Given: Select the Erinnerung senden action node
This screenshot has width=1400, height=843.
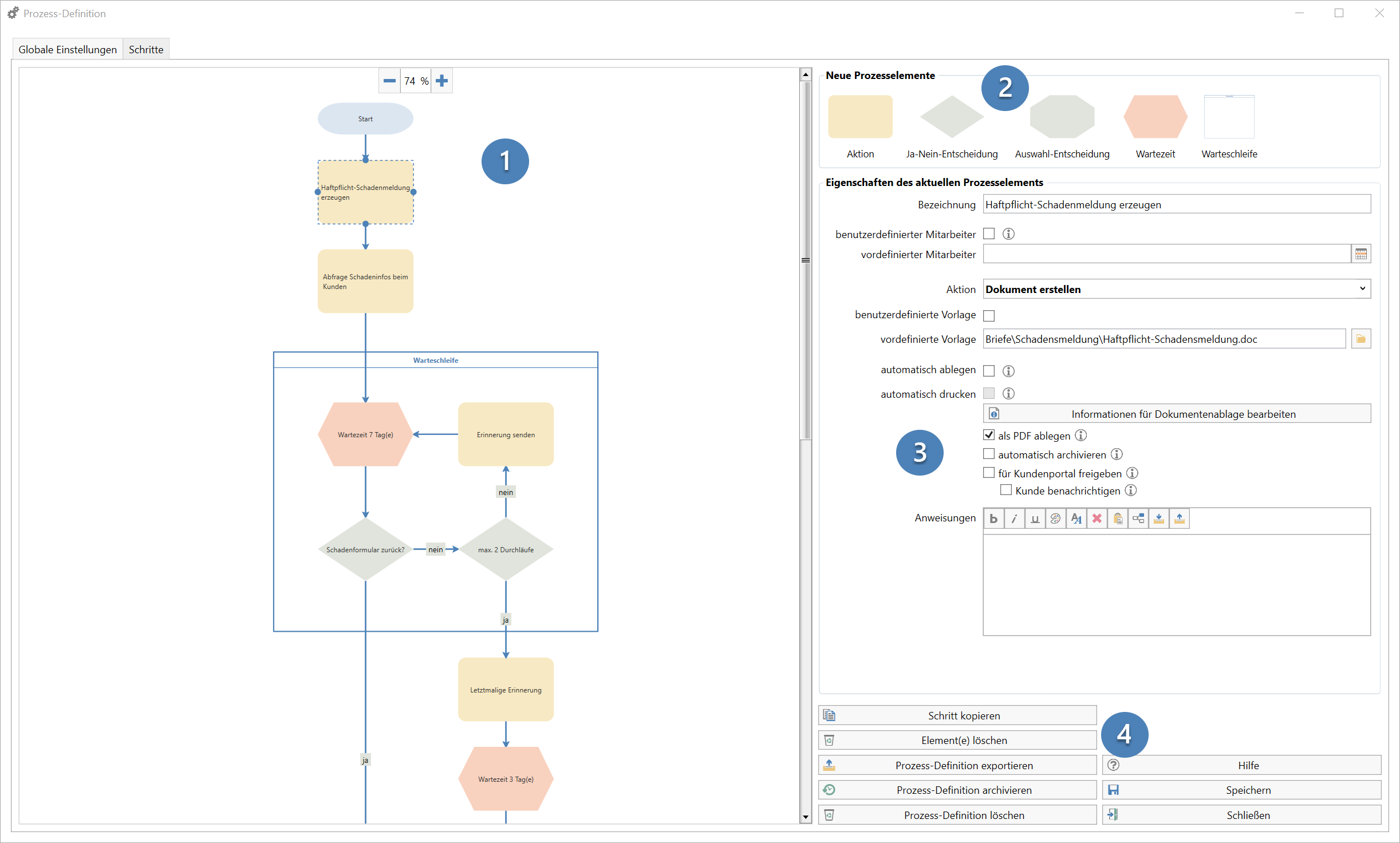Looking at the screenshot, I should pyautogui.click(x=506, y=434).
